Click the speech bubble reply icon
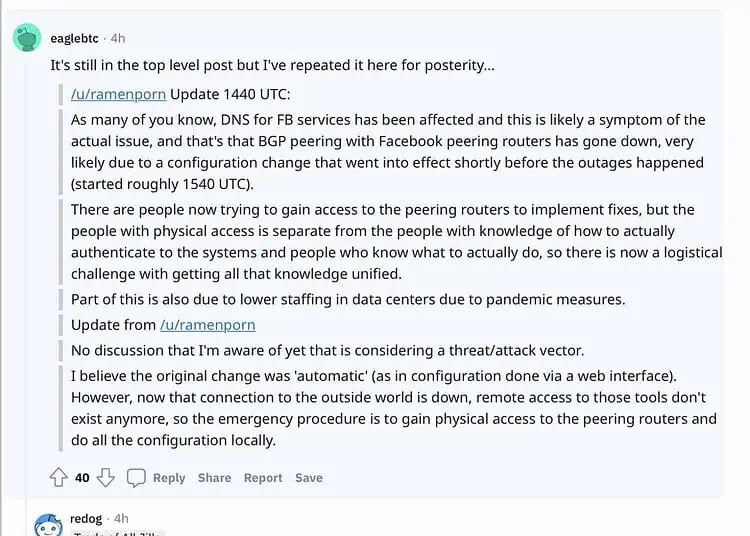This screenshot has height=536, width=750. click(x=137, y=478)
